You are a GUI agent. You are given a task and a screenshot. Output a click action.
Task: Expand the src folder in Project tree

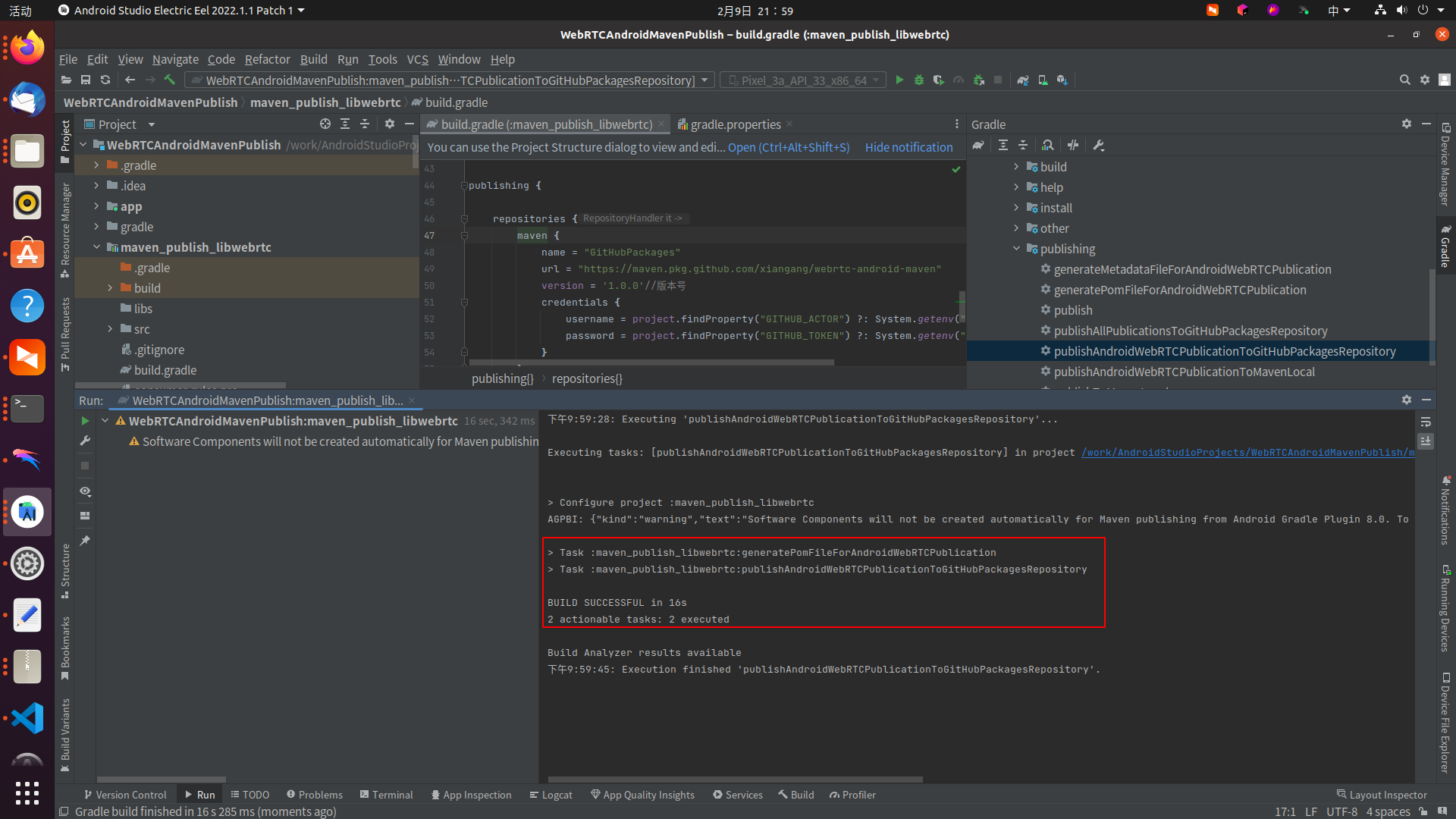point(110,329)
